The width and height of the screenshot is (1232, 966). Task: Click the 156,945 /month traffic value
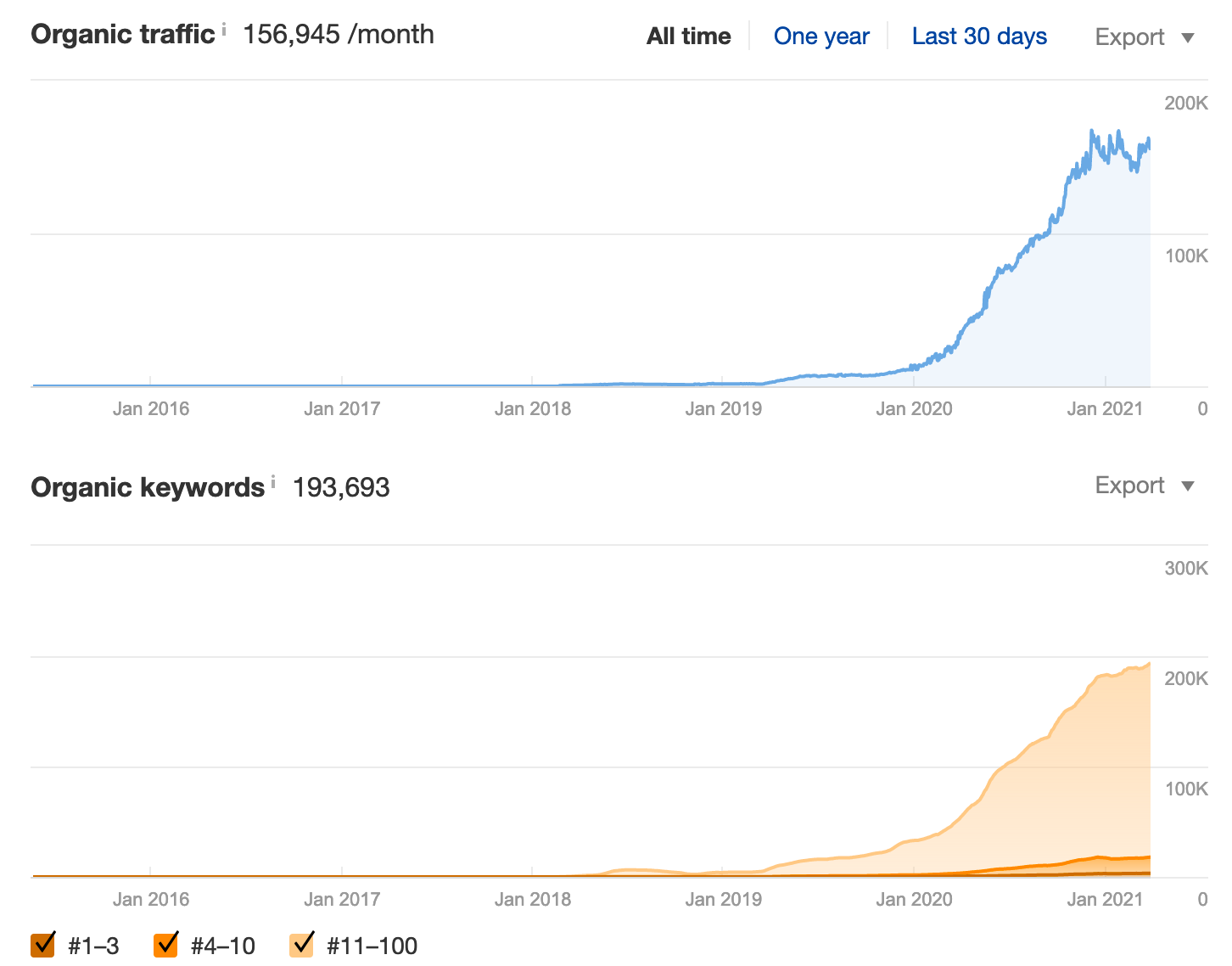(x=338, y=35)
